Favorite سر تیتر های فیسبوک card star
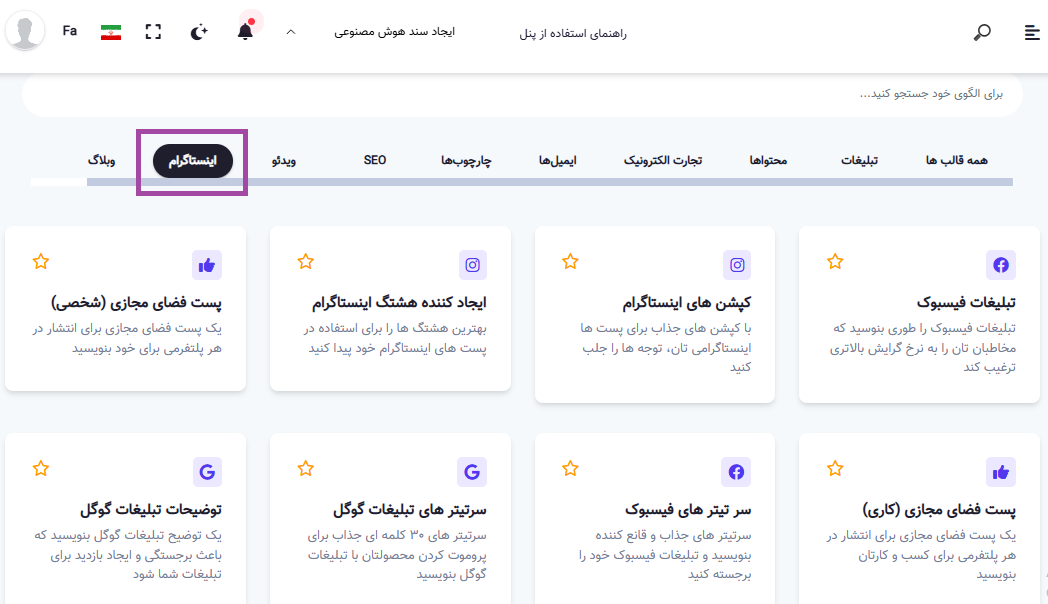Viewport: 1048px width, 604px height. point(570,468)
